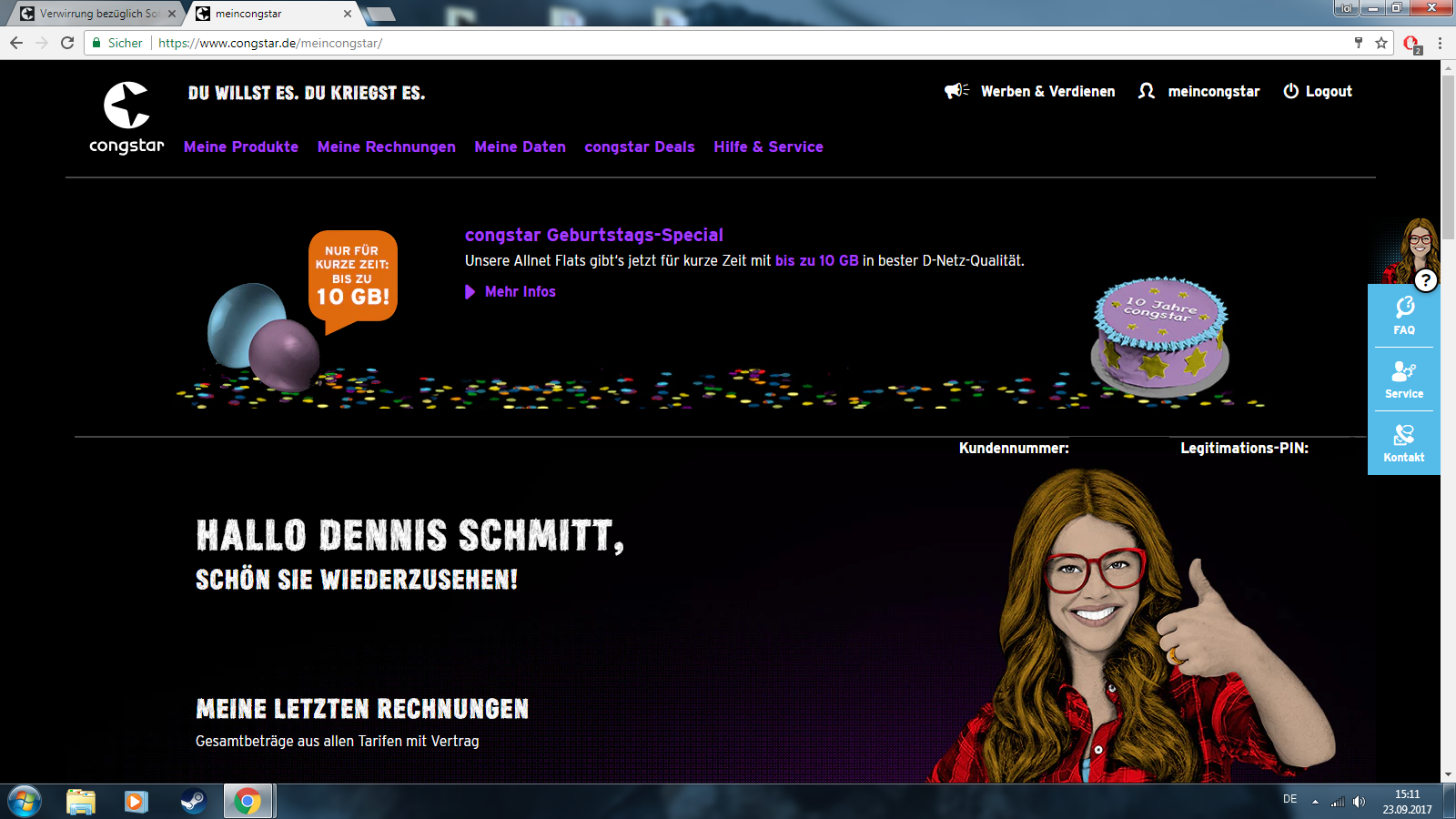Switch to the Verwirrung bezüglich tab

point(96,14)
